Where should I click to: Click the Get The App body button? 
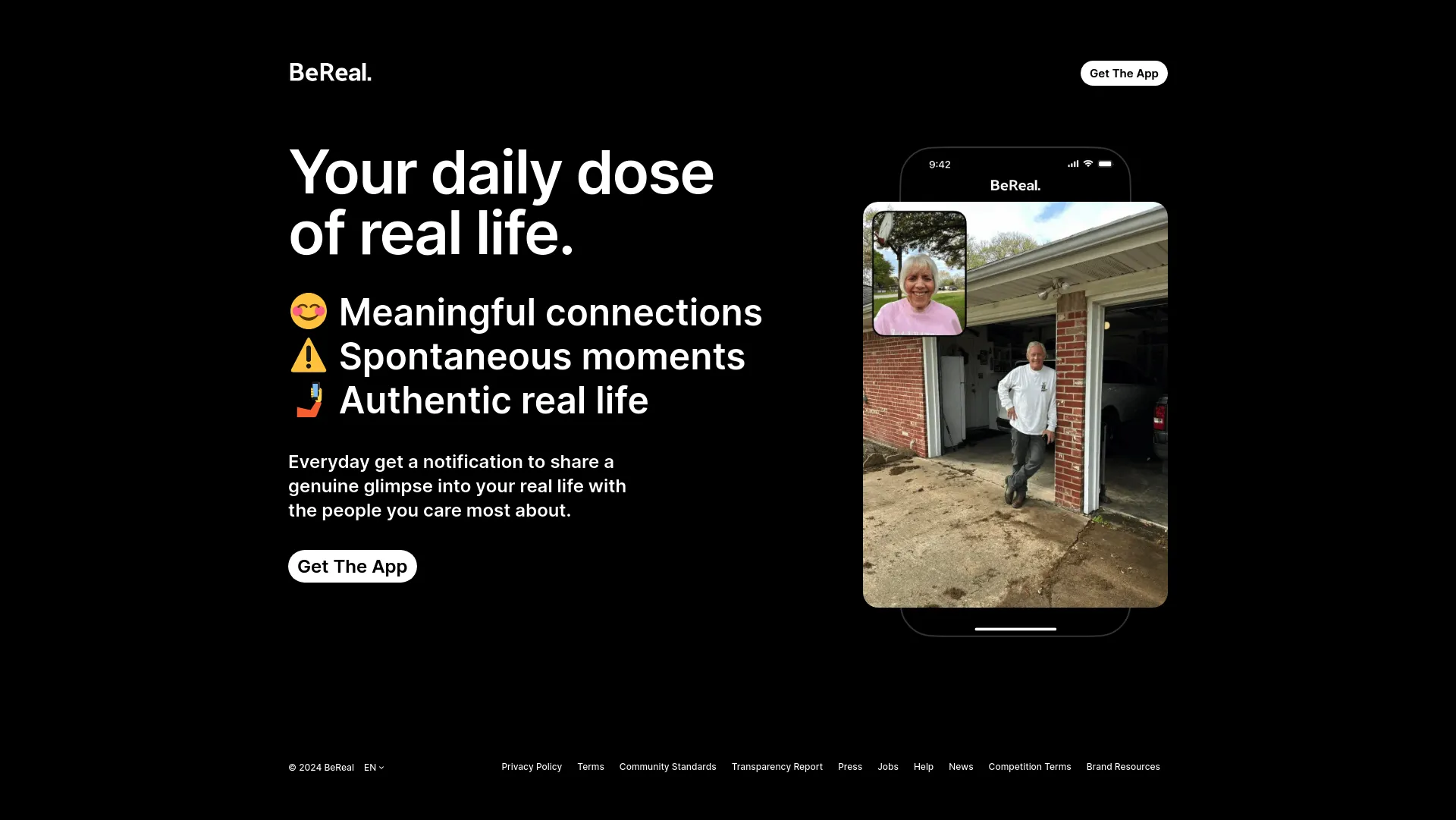(x=352, y=566)
